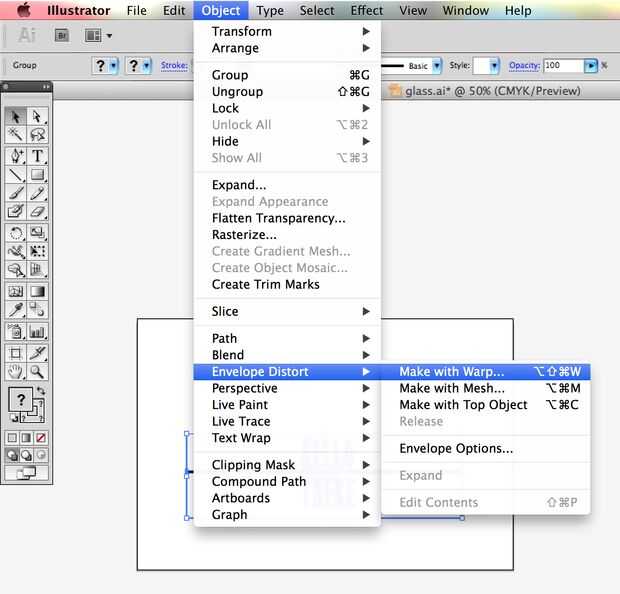Click the default fill and stroke icon

tap(13, 418)
